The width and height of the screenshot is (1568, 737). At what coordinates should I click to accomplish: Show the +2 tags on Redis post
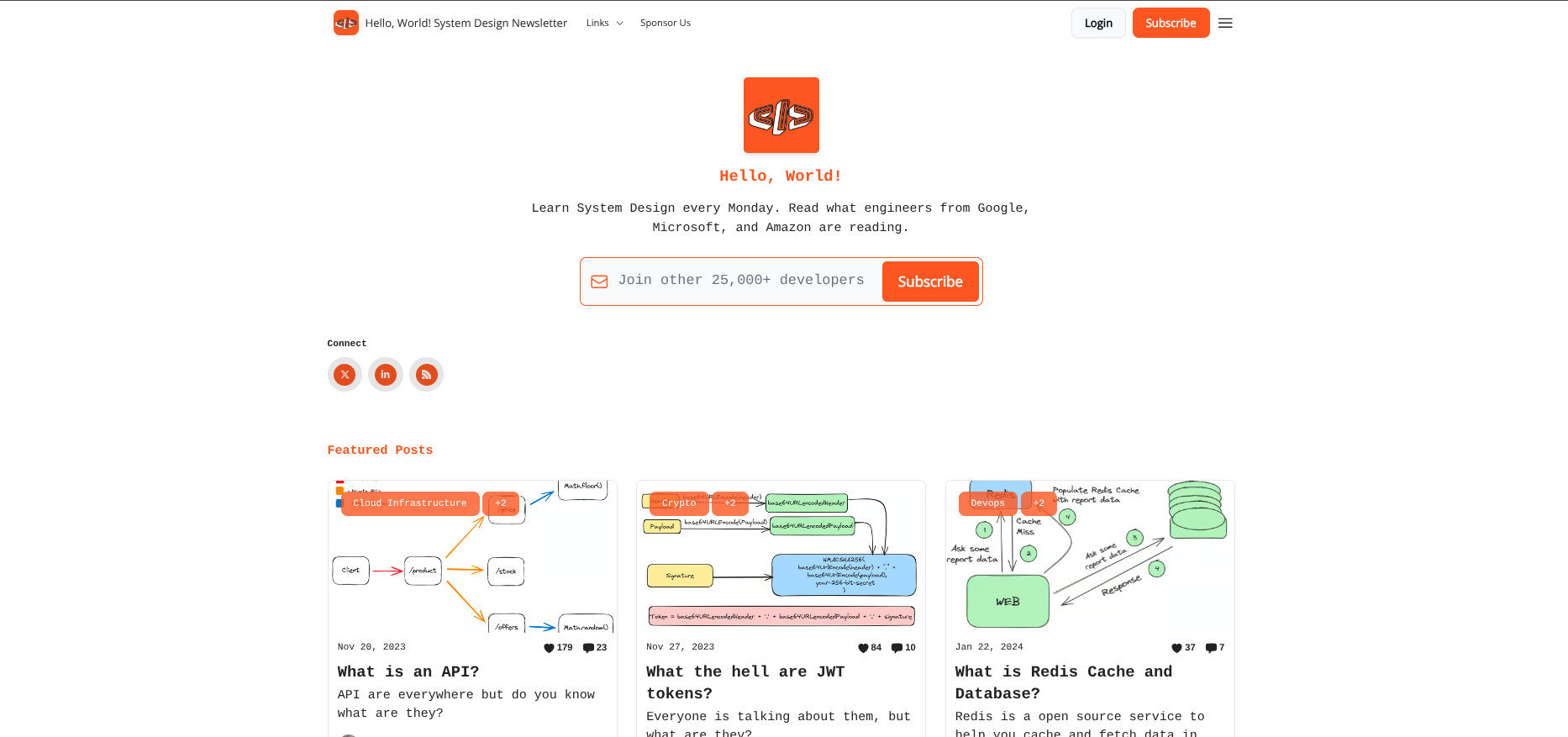point(1039,503)
